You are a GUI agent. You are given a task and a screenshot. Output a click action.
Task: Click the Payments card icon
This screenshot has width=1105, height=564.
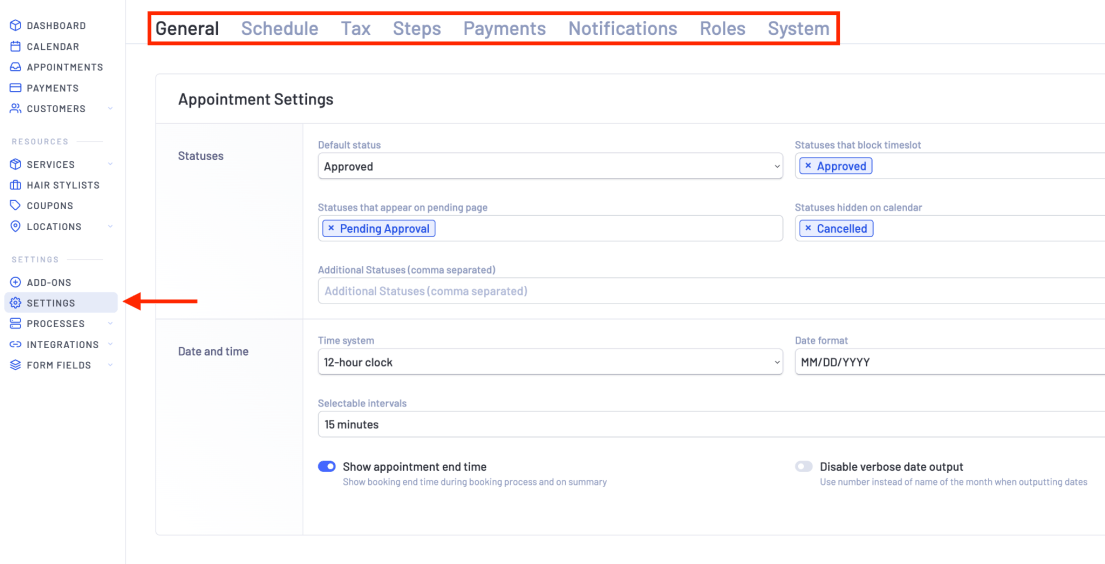16,88
